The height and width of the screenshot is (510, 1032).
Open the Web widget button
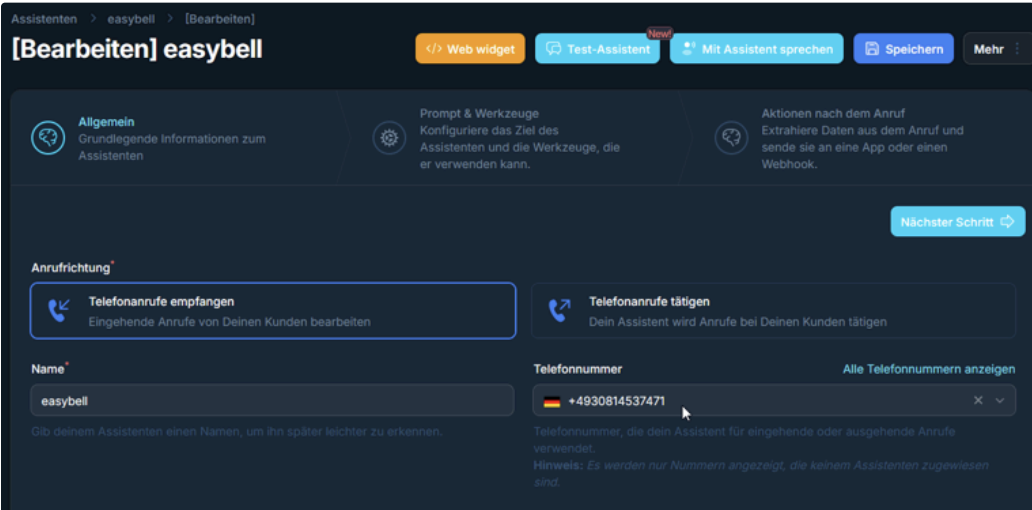(x=470, y=49)
